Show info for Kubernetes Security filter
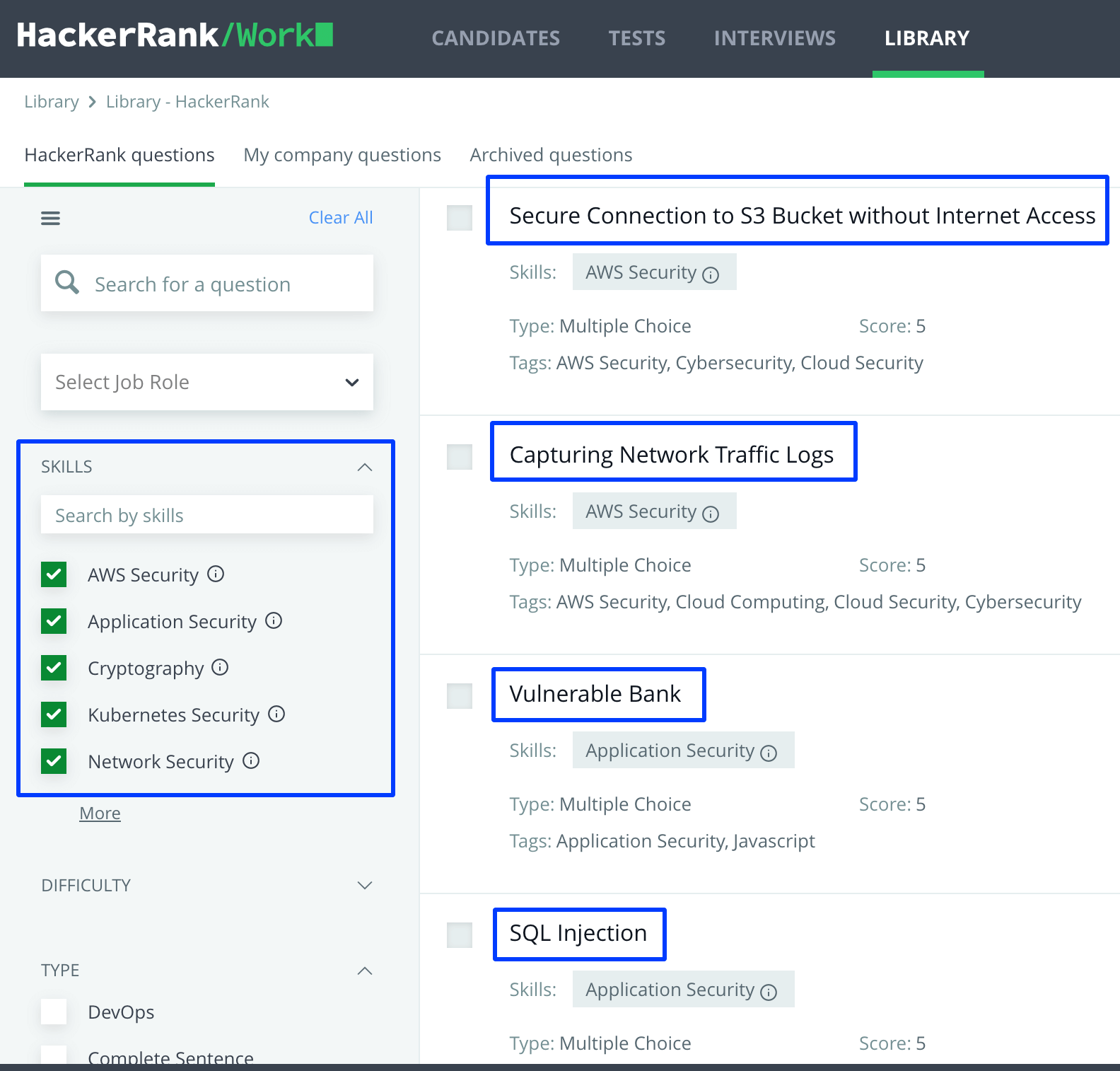Image resolution: width=1120 pixels, height=1071 pixels. tap(276, 714)
